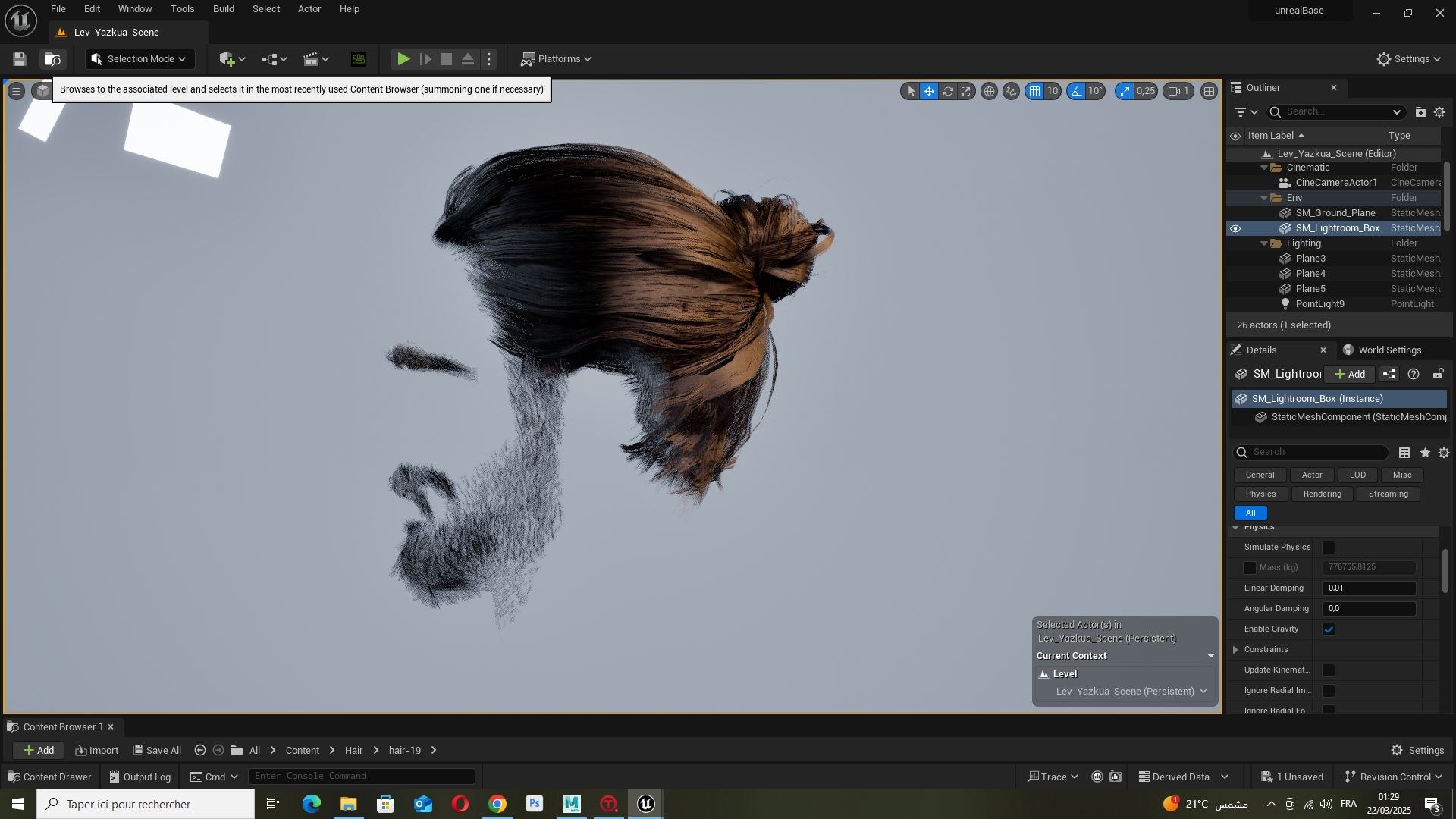This screenshot has height=819, width=1456.
Task: Open the compile shader green icon
Action: [359, 59]
